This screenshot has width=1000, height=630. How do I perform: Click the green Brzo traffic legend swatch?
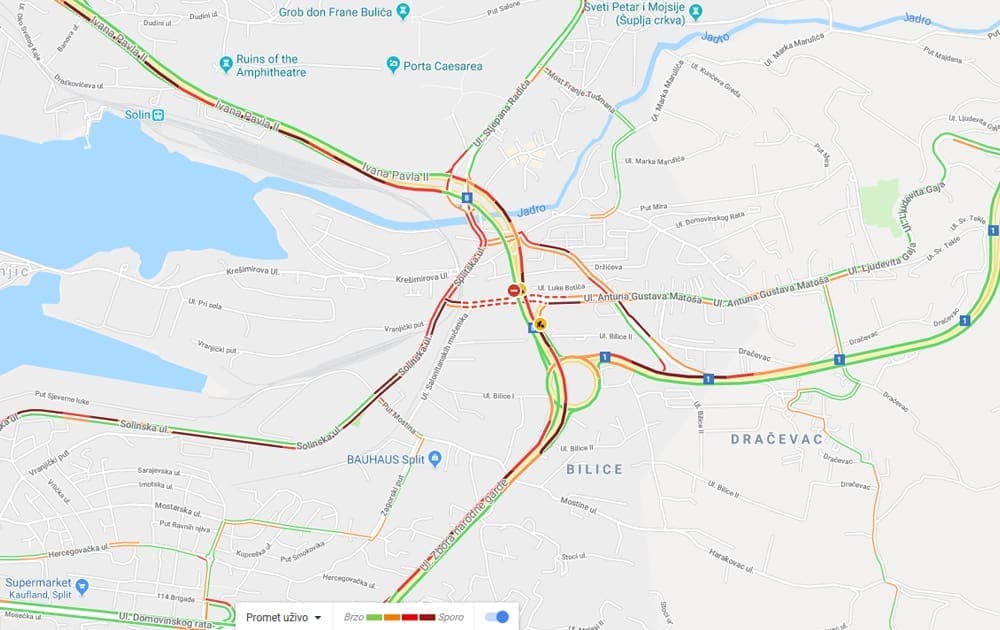click(374, 617)
